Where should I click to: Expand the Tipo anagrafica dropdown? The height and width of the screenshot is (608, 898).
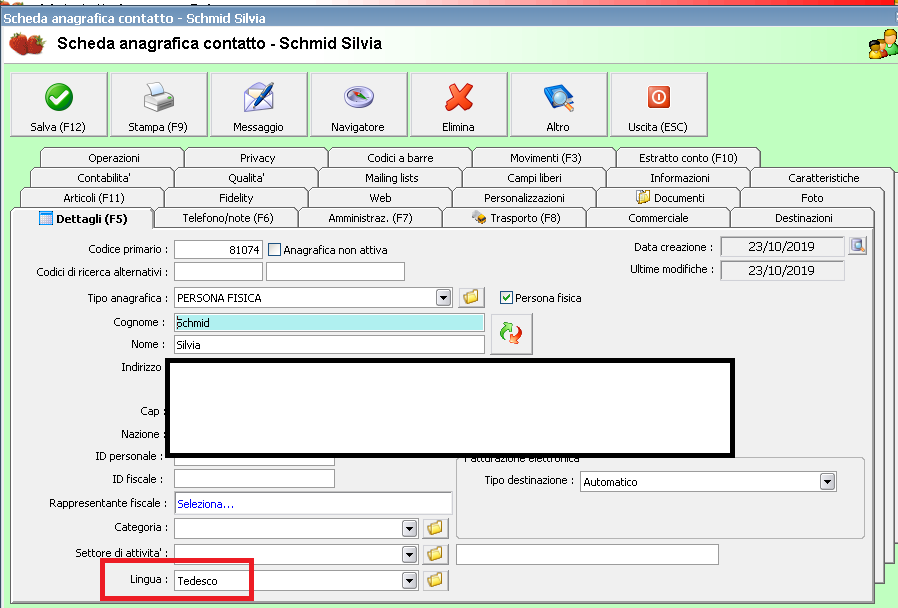443,298
